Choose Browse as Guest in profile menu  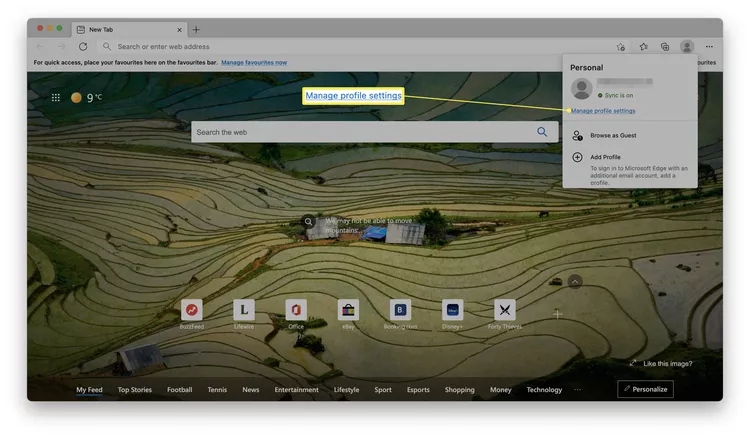tap(613, 135)
